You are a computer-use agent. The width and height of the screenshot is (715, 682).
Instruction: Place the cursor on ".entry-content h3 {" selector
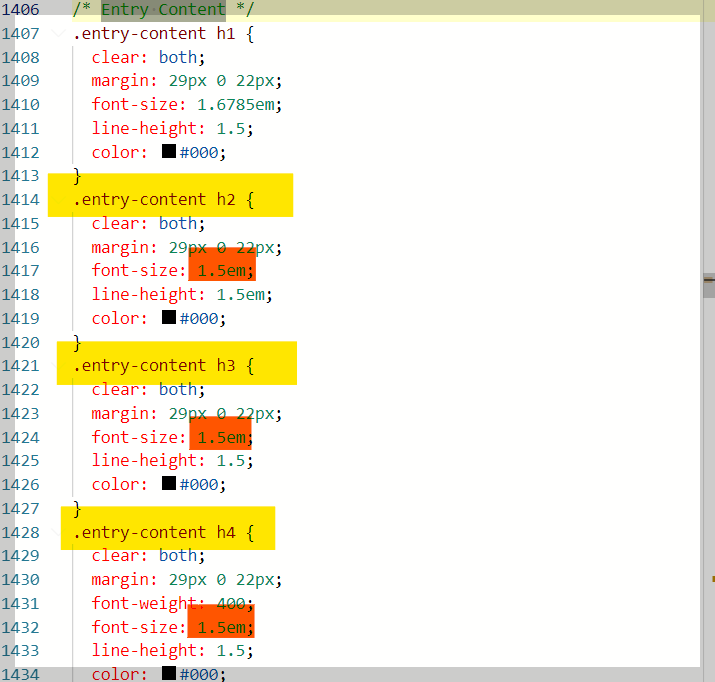click(163, 366)
